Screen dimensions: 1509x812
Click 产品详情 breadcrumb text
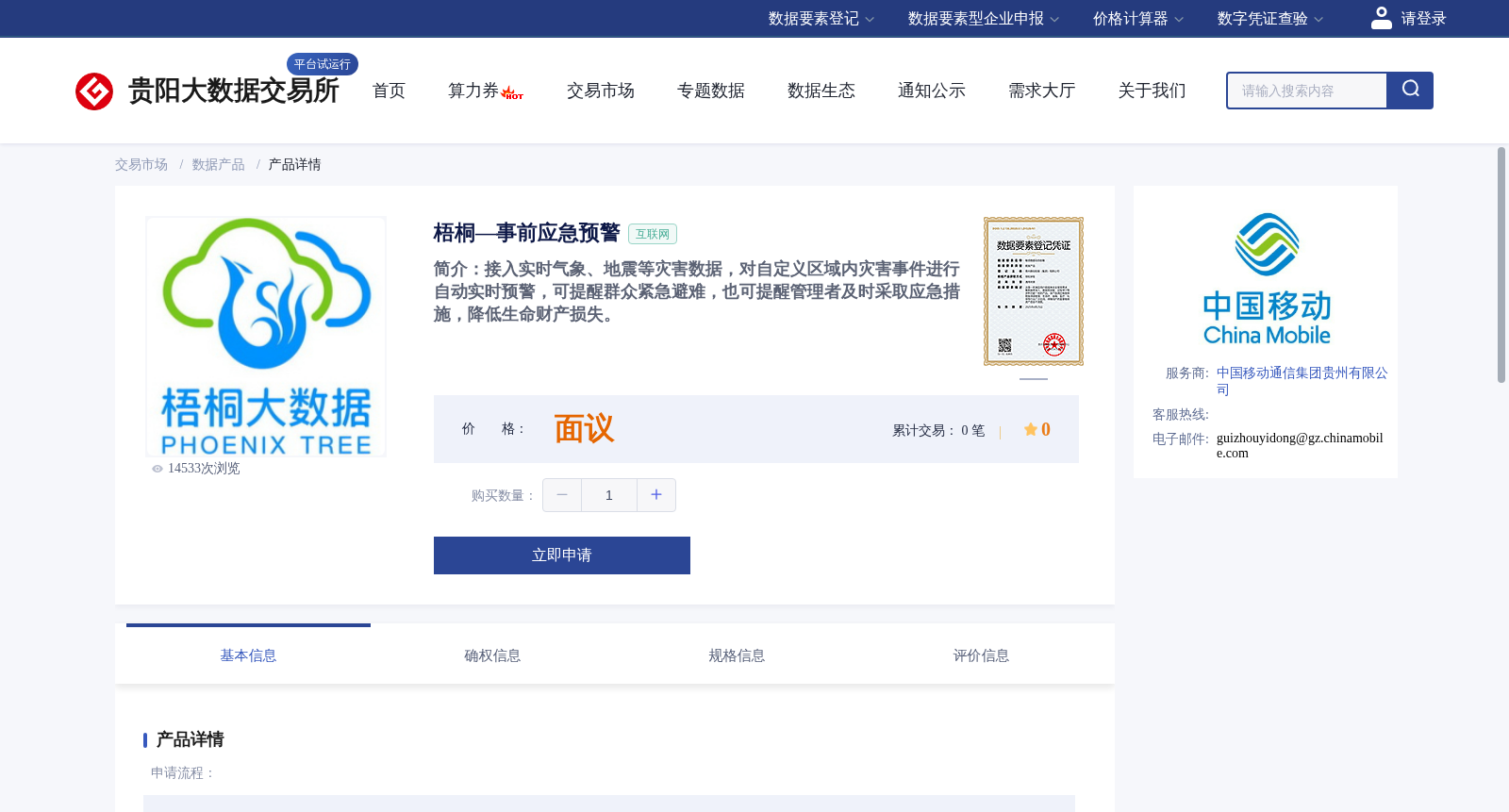(295, 165)
